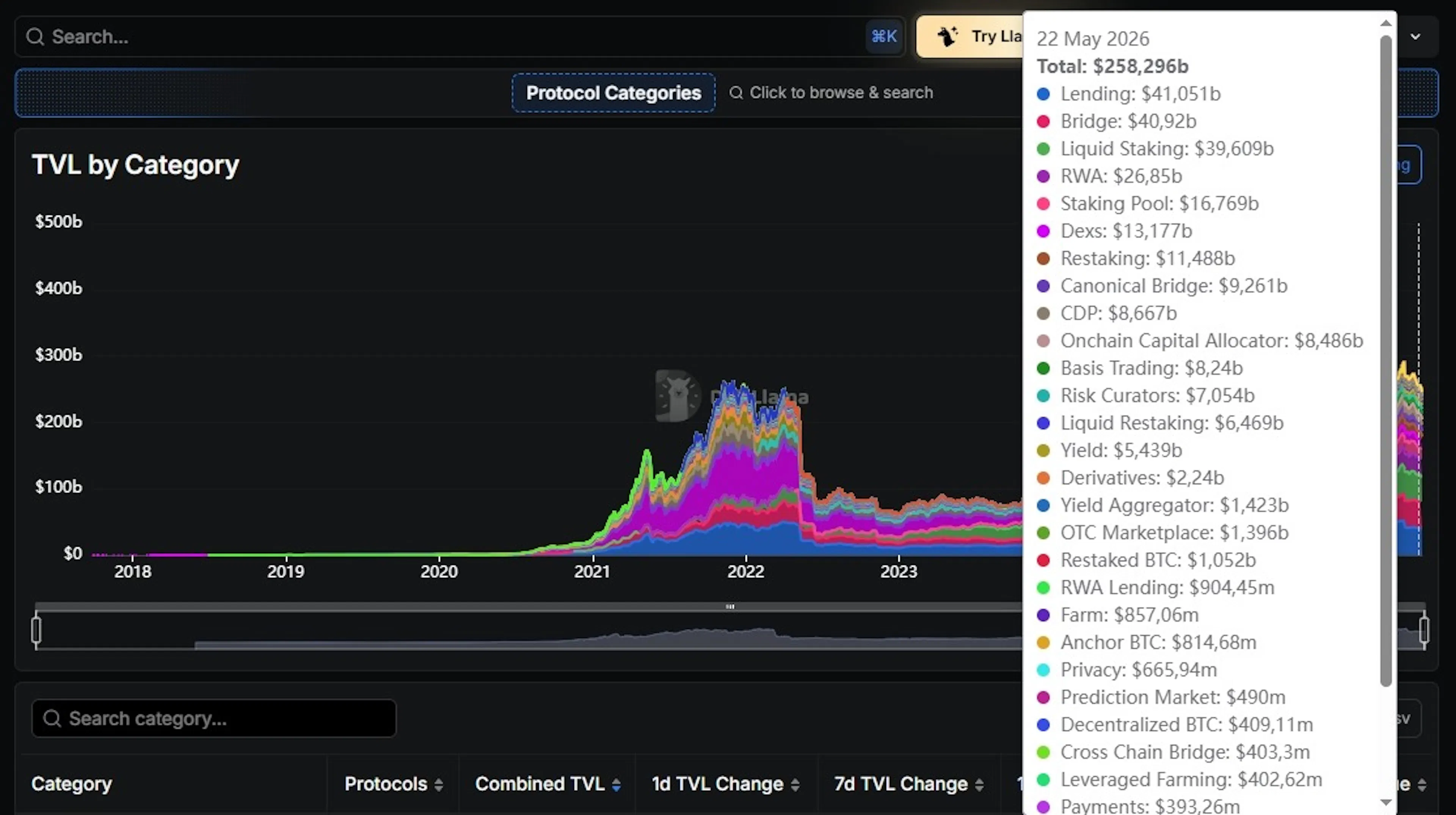
Task: Expand the top-right chevron dropdown
Action: tap(1415, 37)
